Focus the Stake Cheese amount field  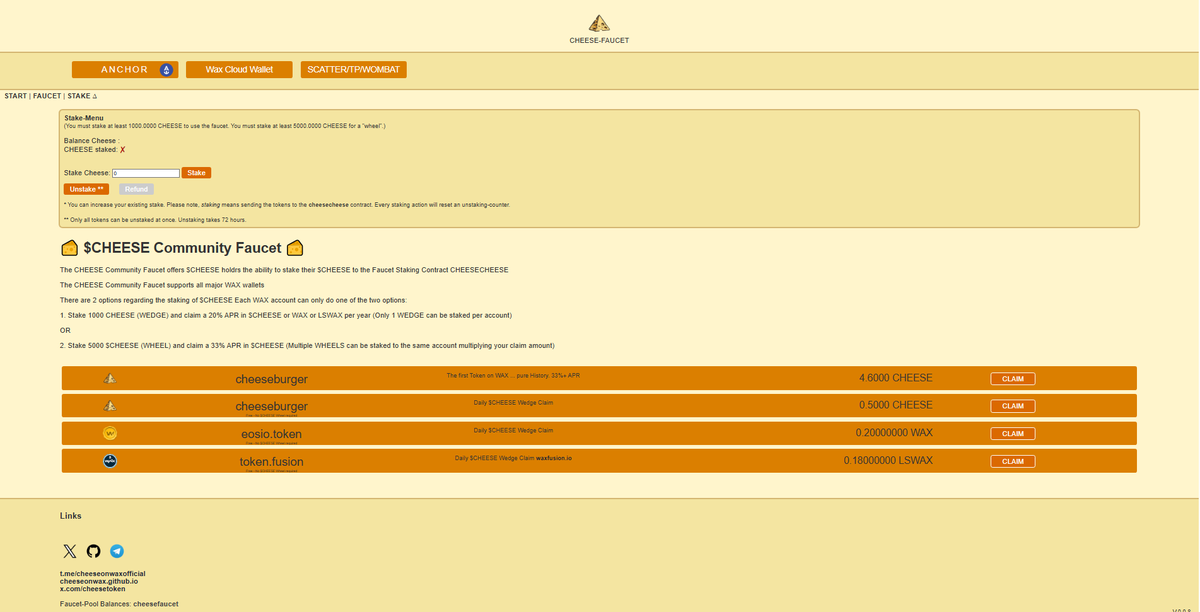click(146, 173)
